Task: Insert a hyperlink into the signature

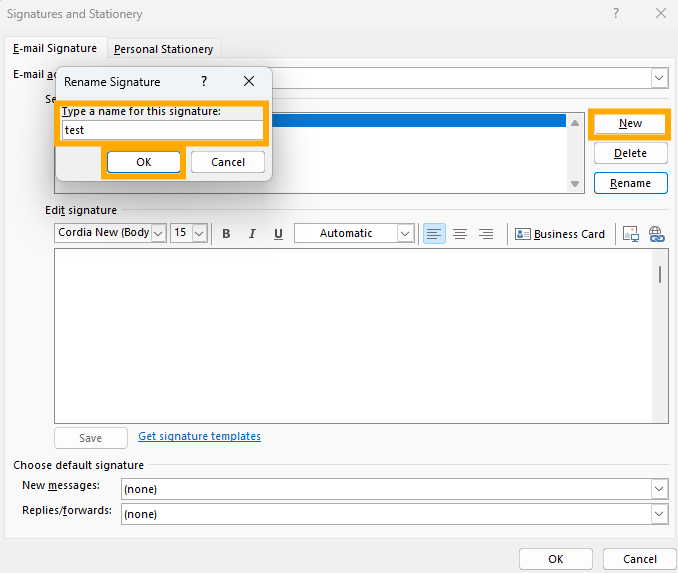Action: pyautogui.click(x=656, y=234)
